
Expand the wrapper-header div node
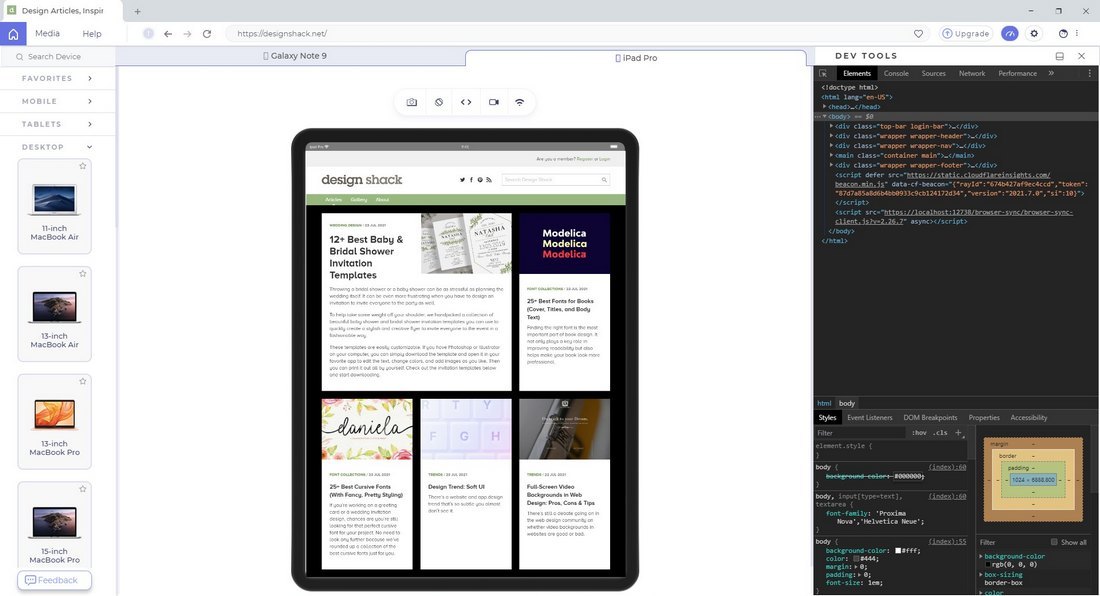pos(831,136)
